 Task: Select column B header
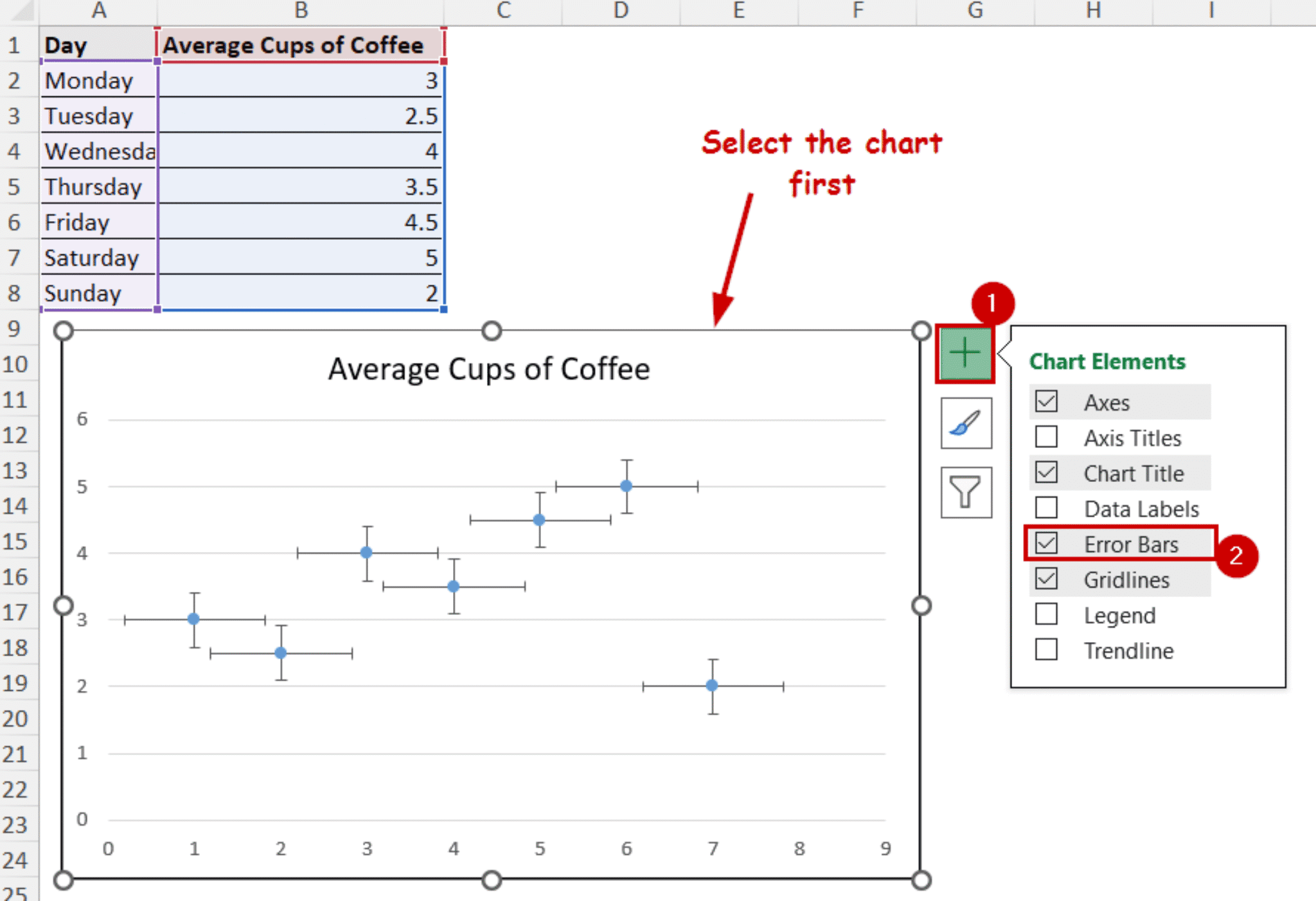[301, 10]
